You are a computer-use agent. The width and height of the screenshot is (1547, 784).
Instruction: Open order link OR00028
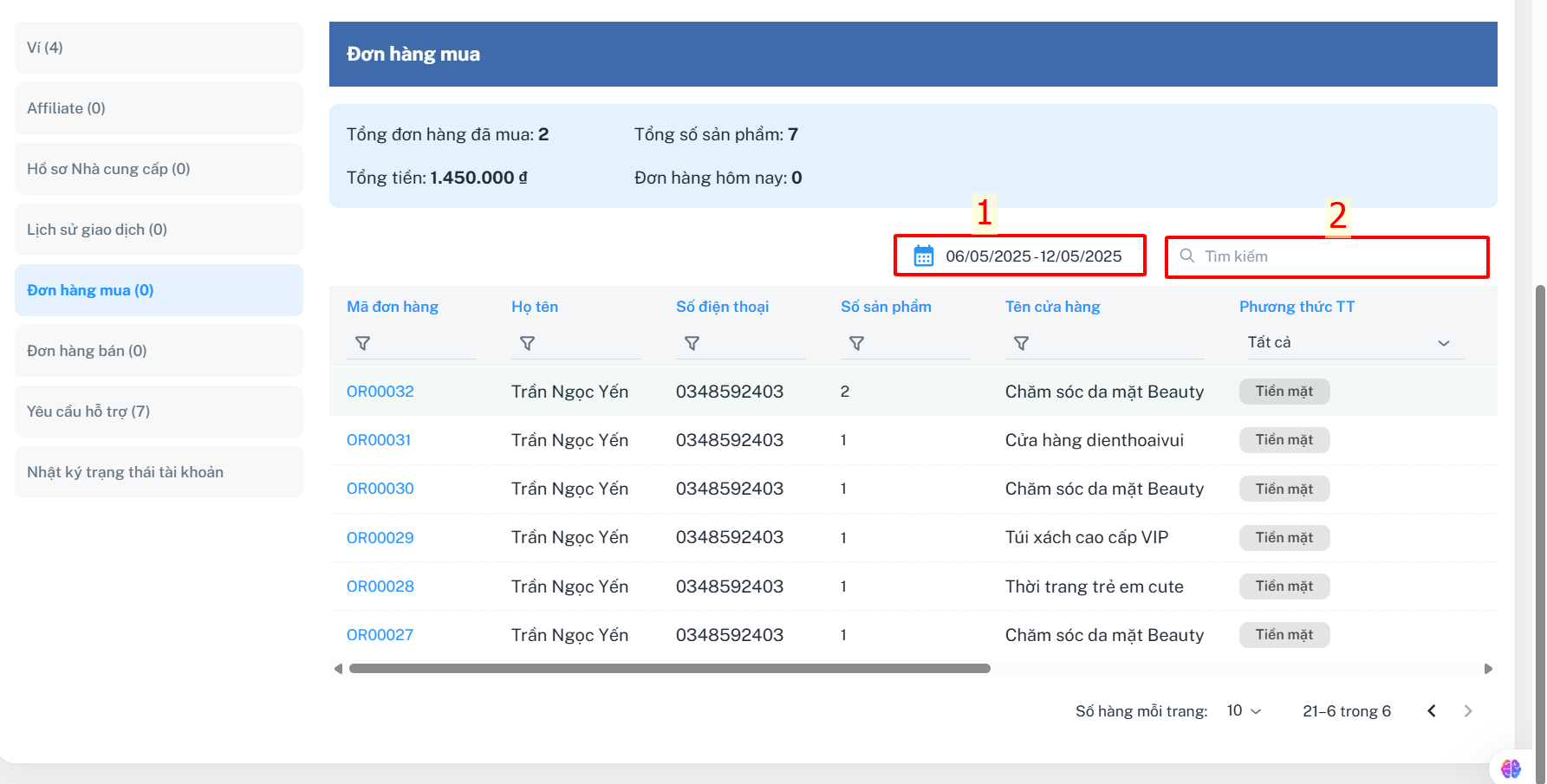point(380,586)
